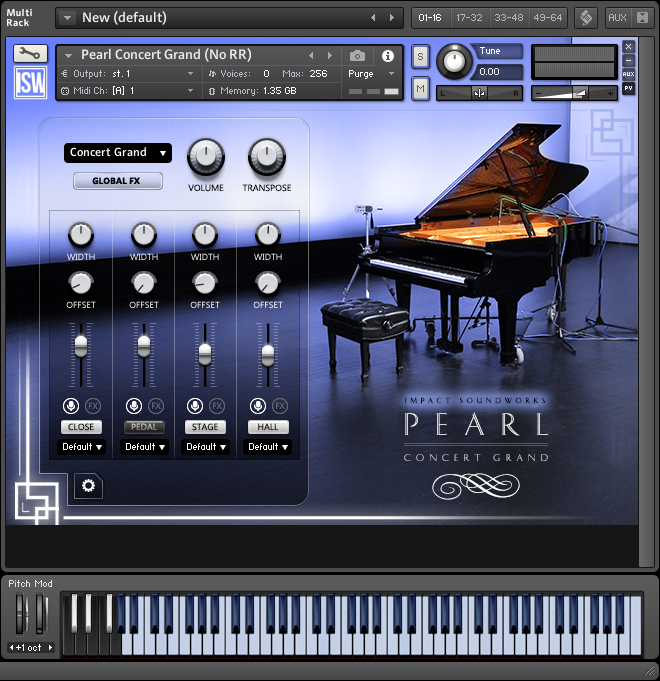
Task: Open the Default dropdown under STAGE
Action: tap(206, 447)
